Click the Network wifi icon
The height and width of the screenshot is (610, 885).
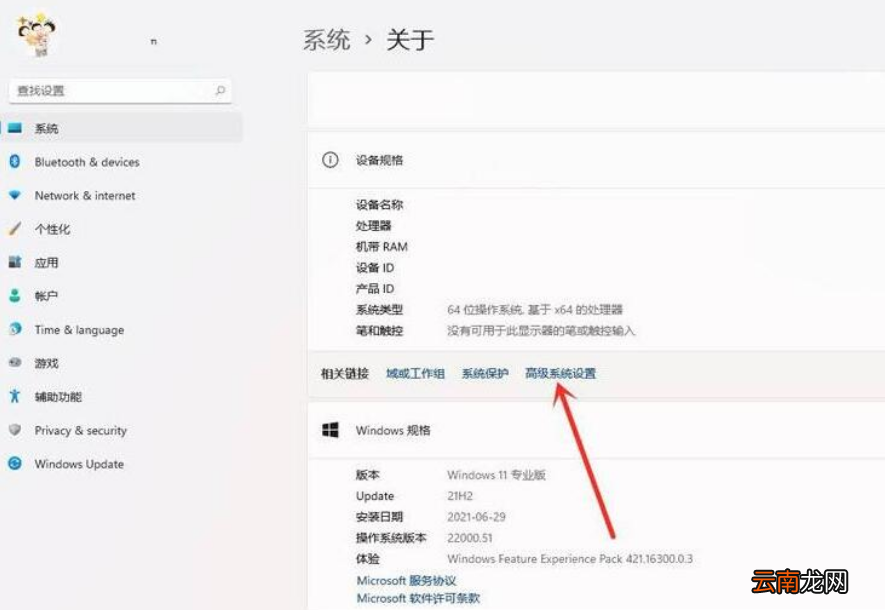(x=15, y=195)
